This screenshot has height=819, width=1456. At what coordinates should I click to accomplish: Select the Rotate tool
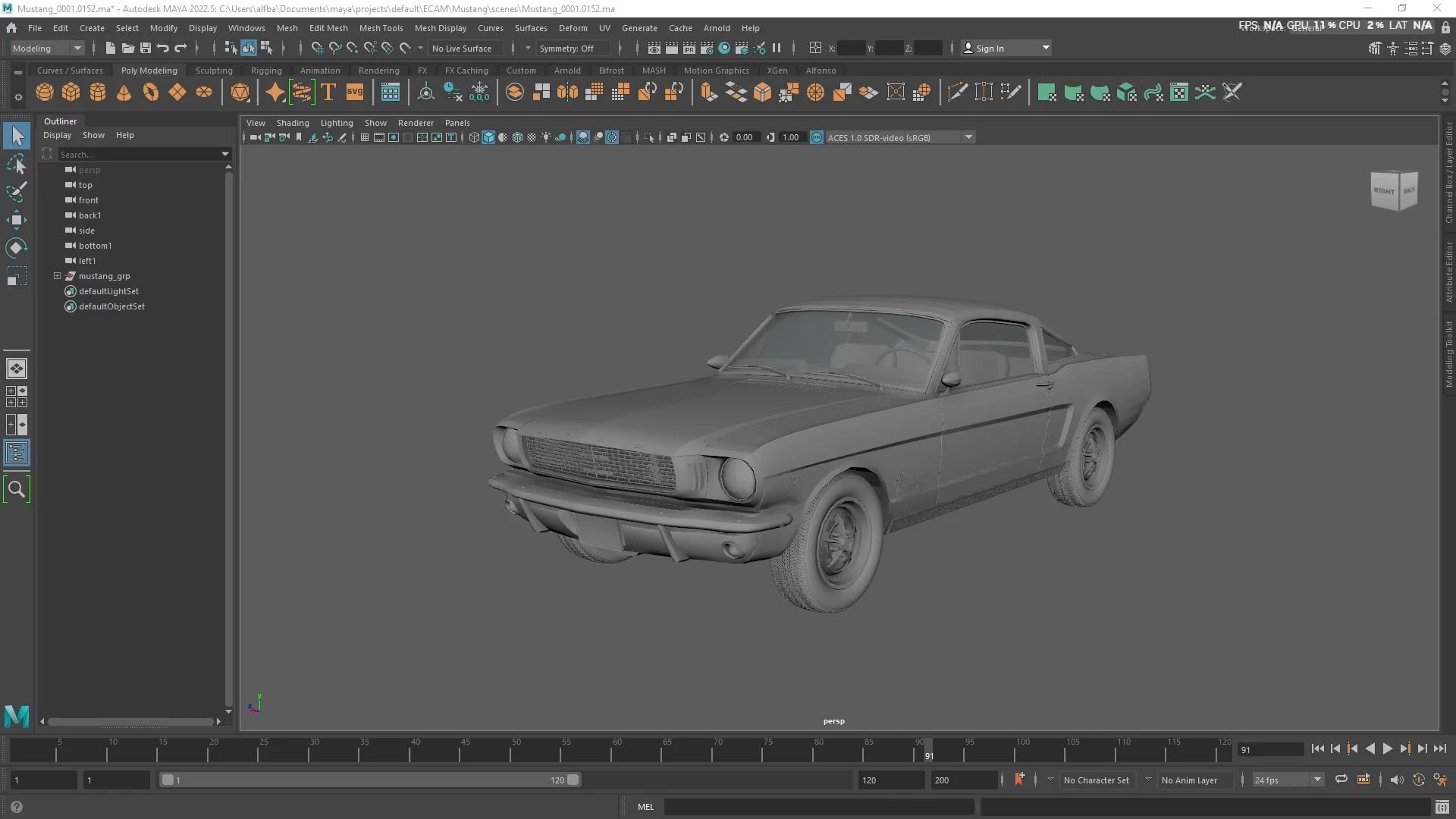point(16,248)
